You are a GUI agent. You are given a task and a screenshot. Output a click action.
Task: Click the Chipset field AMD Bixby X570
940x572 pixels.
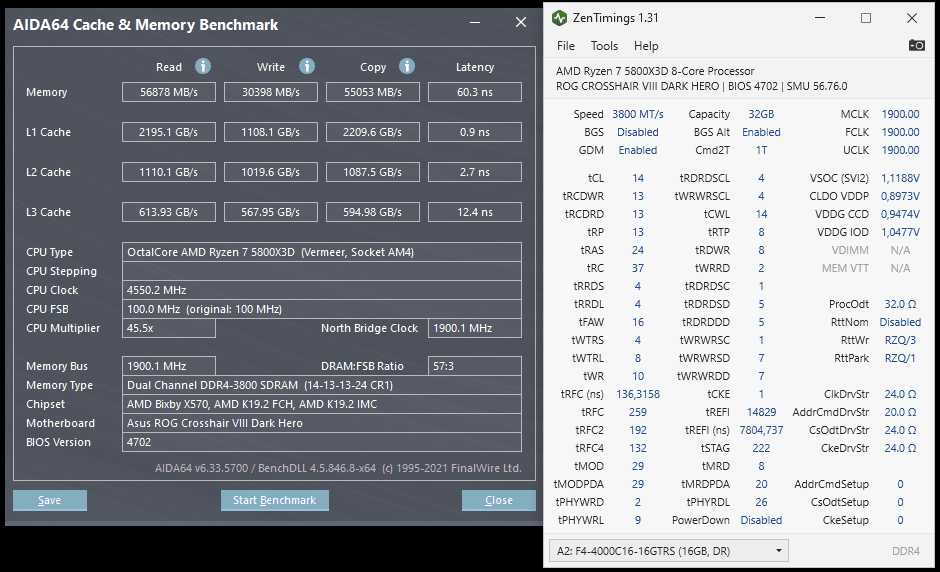[322, 404]
